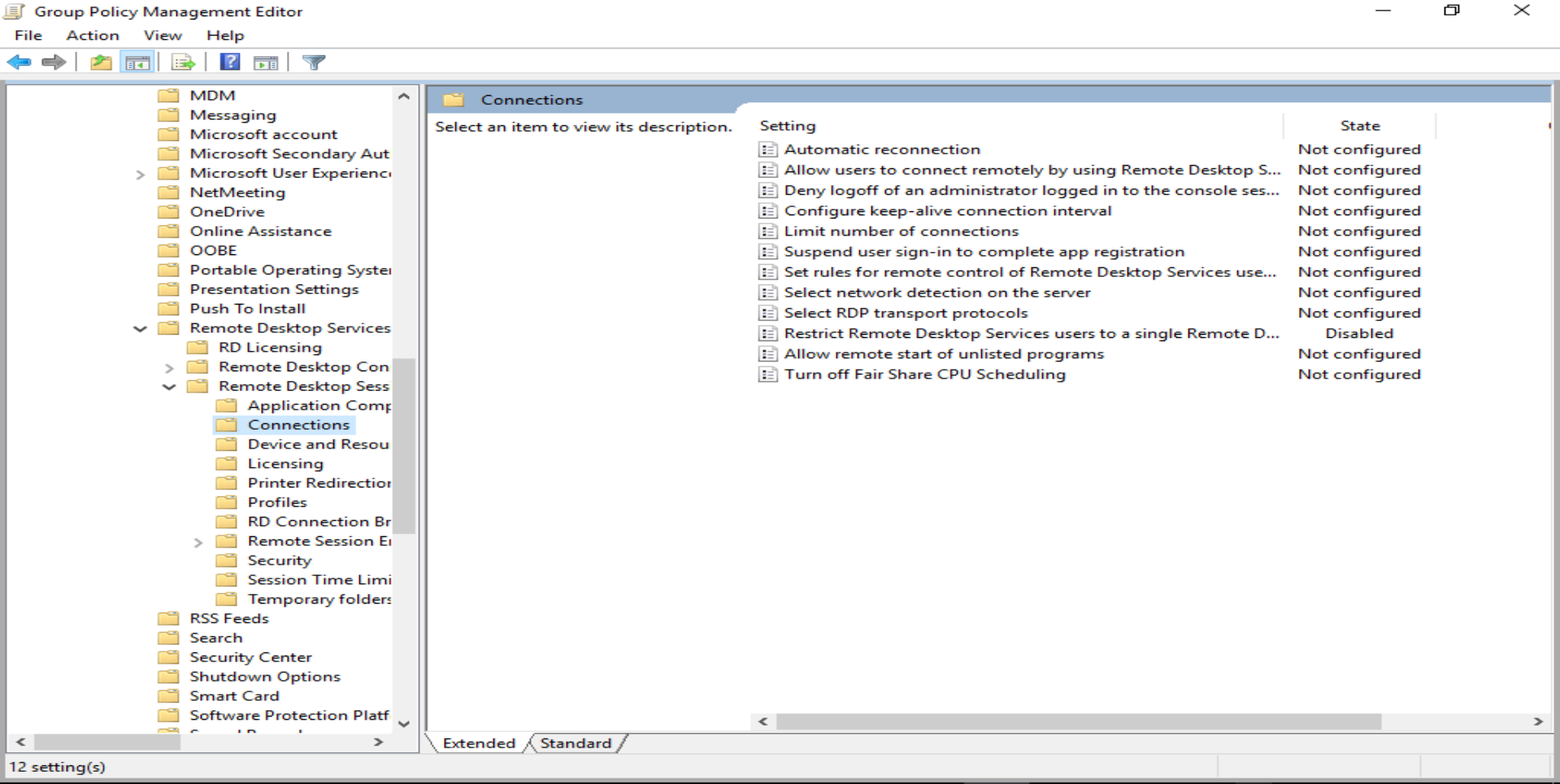The height and width of the screenshot is (784, 1560).
Task: Select the Session Time Limits tree folder
Action: pos(319,580)
